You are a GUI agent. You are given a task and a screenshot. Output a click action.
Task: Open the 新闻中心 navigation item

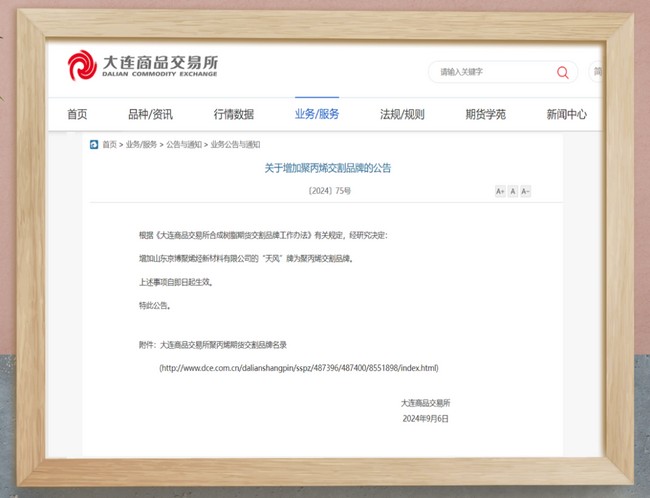point(566,114)
